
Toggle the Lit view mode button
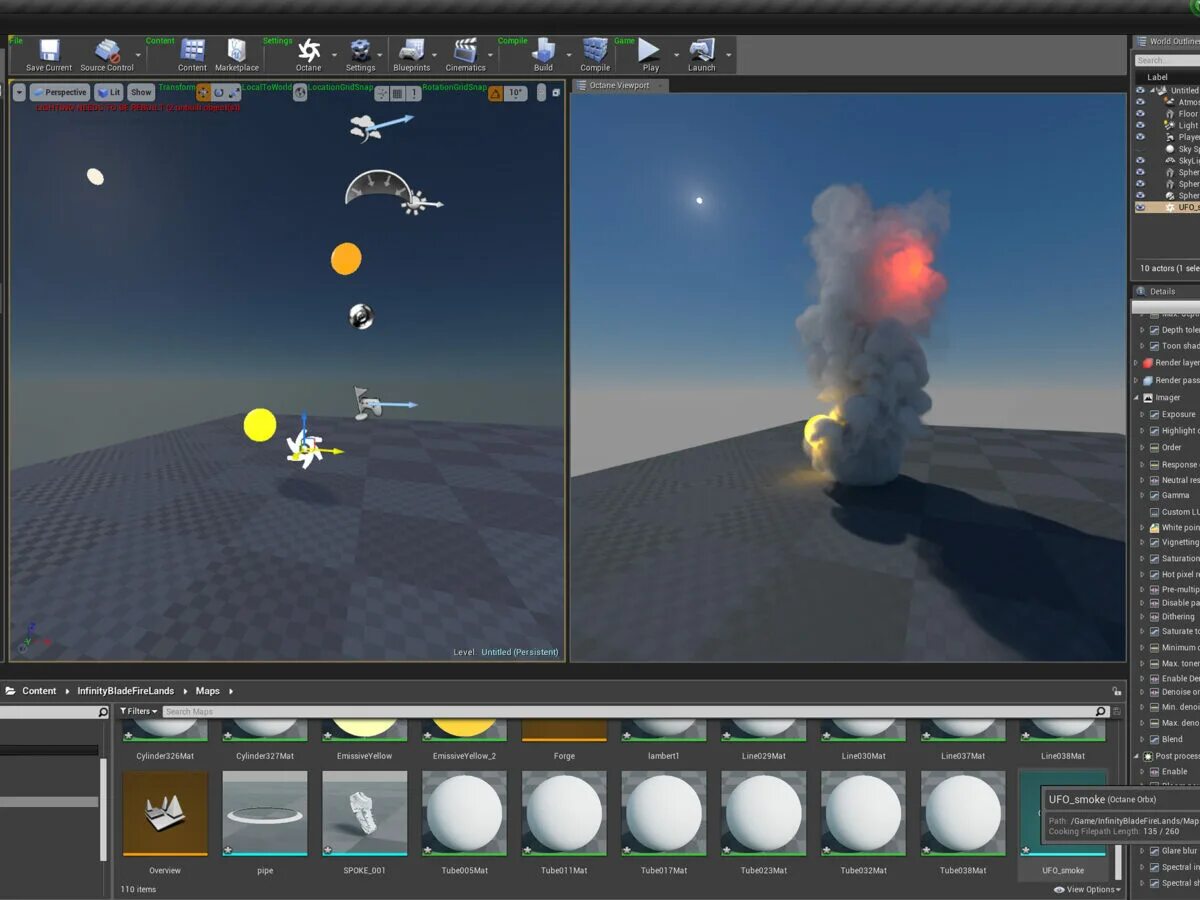coord(109,92)
